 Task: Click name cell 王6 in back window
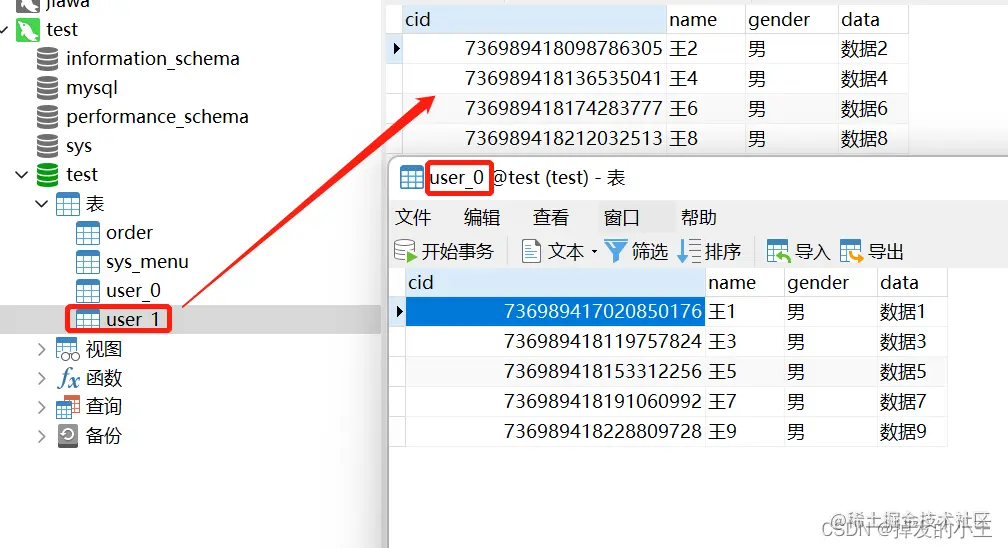pyautogui.click(x=706, y=108)
